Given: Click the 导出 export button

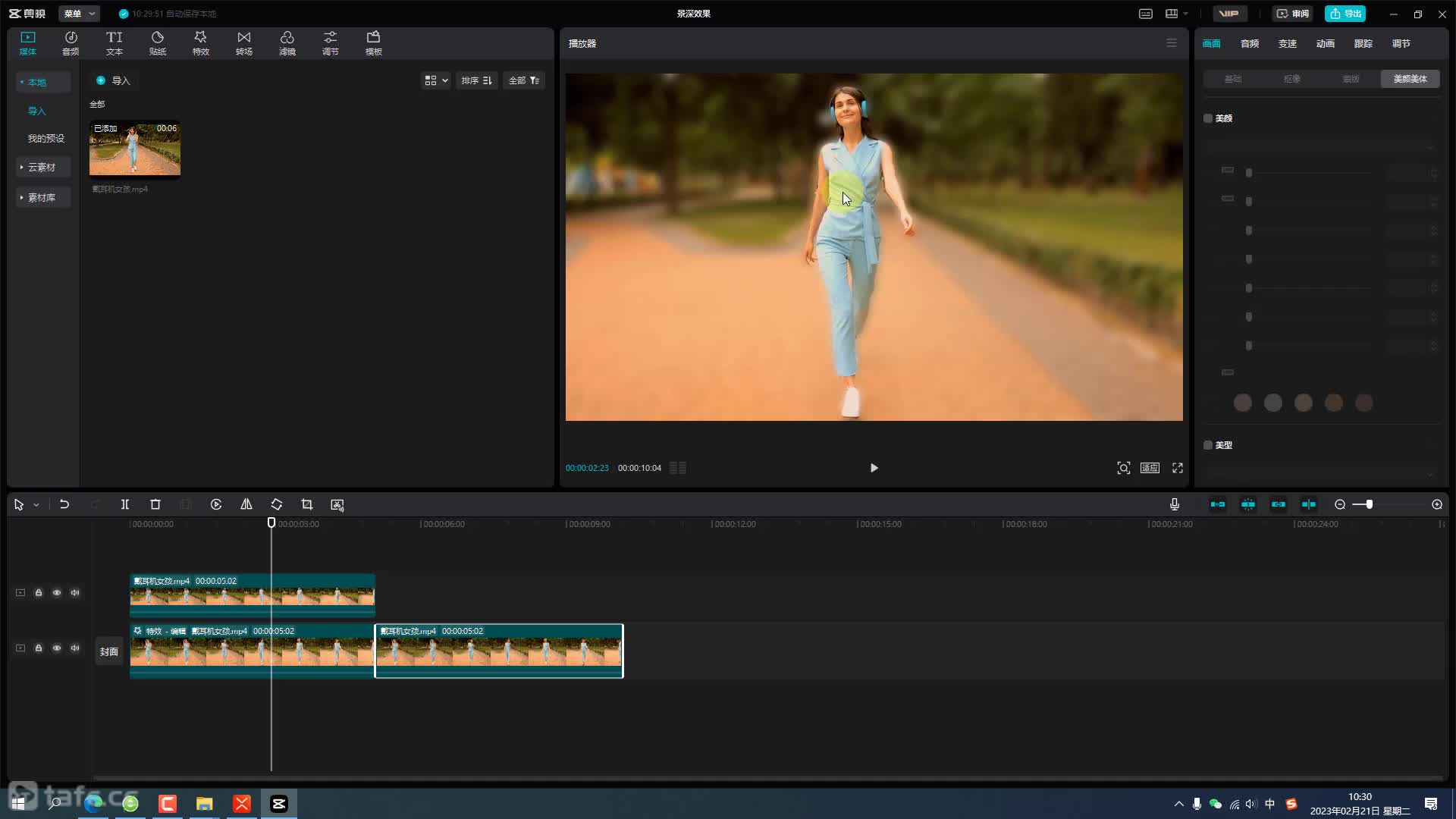Looking at the screenshot, I should coord(1345,14).
